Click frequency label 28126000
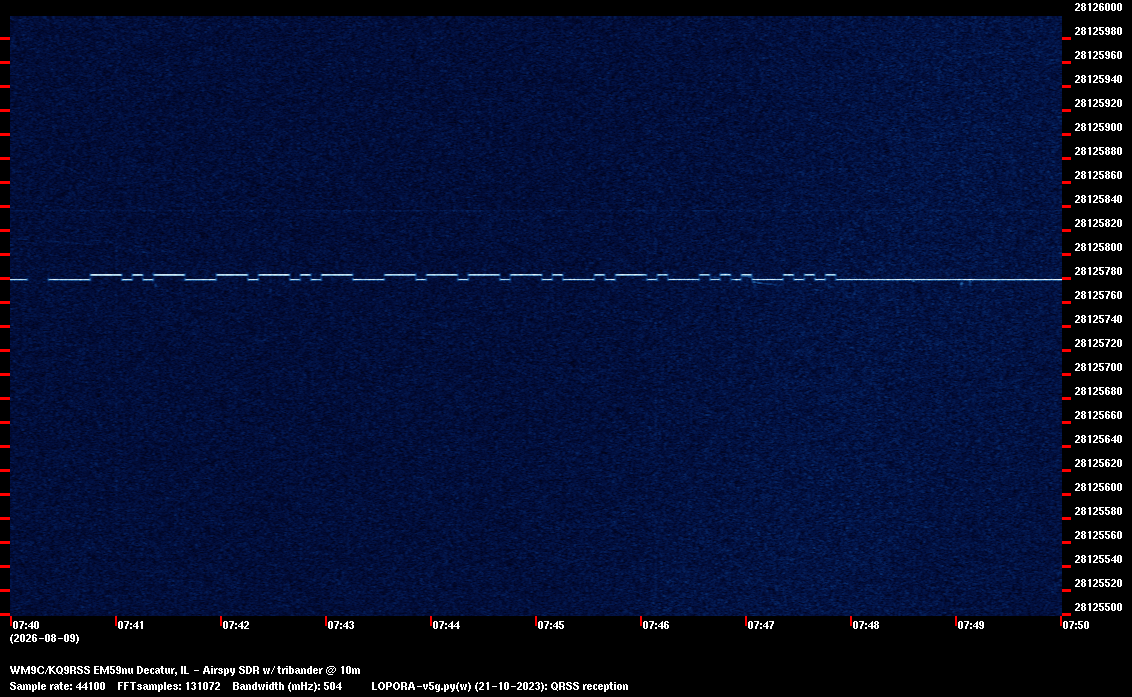The height and width of the screenshot is (697, 1132). pos(1098,7)
